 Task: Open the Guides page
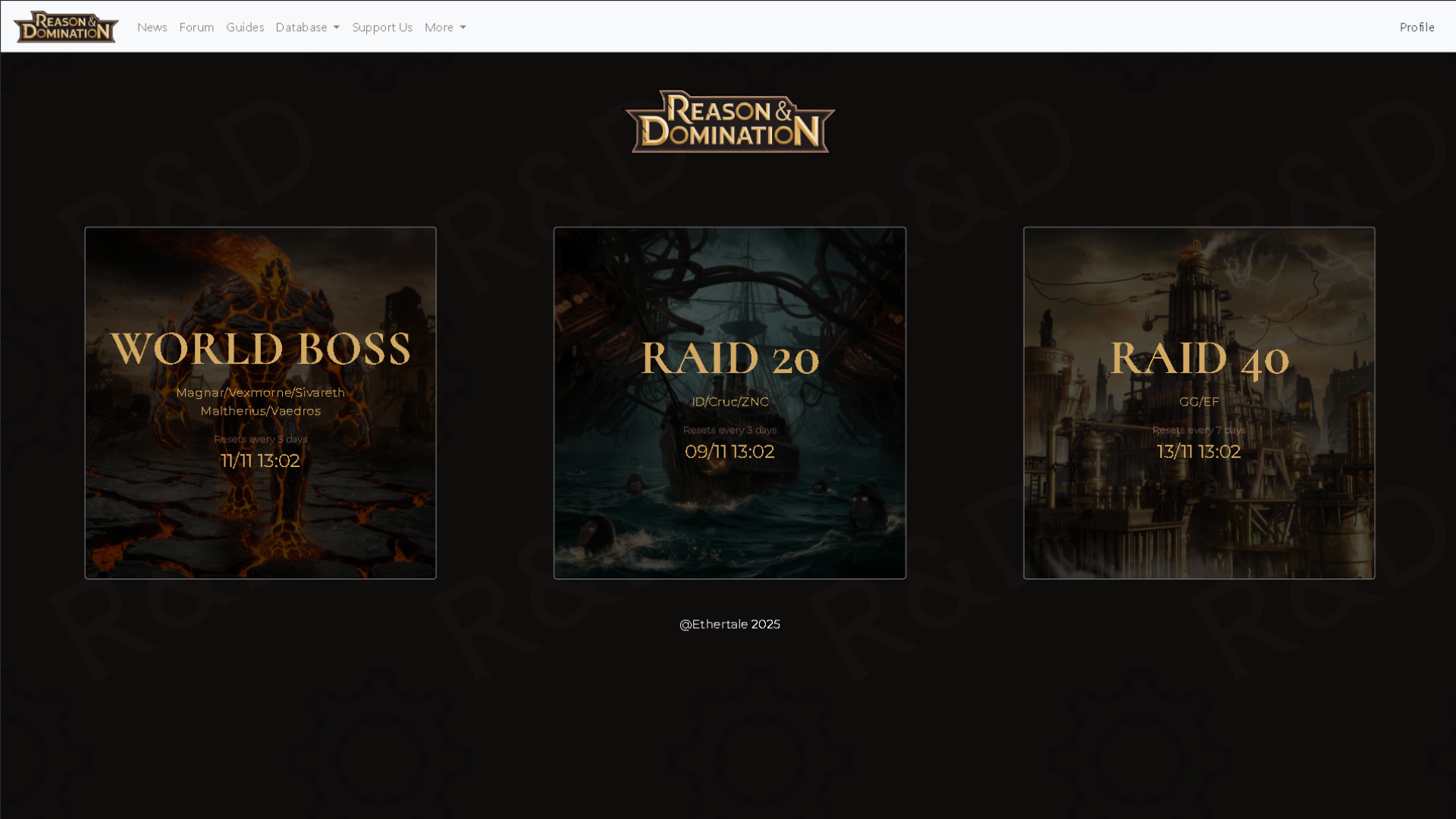244,27
